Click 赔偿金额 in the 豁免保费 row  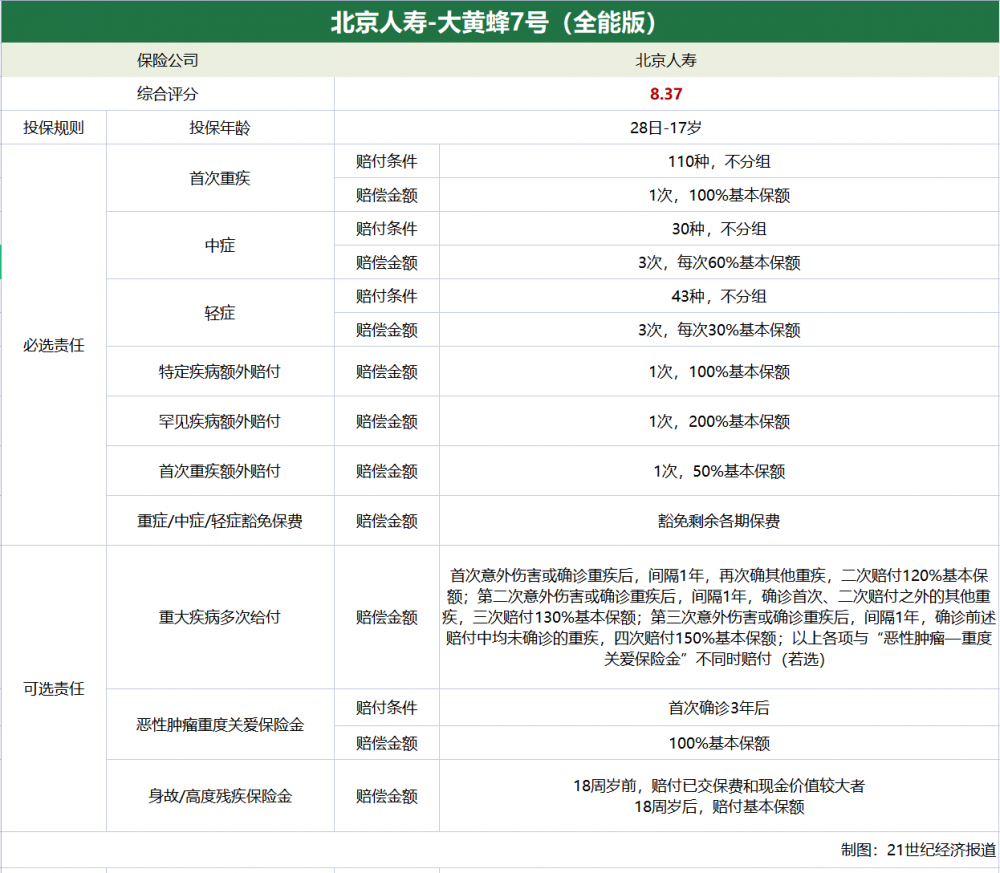pyautogui.click(x=386, y=521)
